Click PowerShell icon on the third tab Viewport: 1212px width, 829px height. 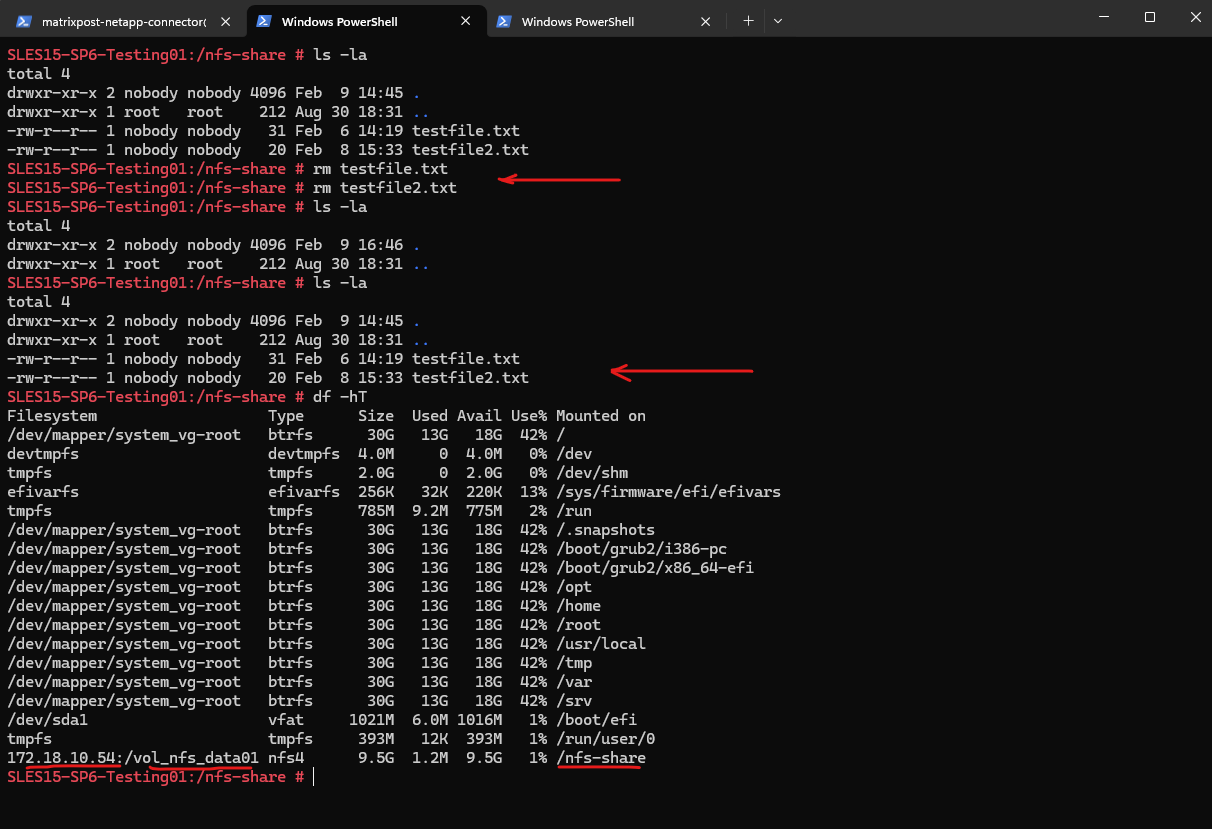coord(505,21)
